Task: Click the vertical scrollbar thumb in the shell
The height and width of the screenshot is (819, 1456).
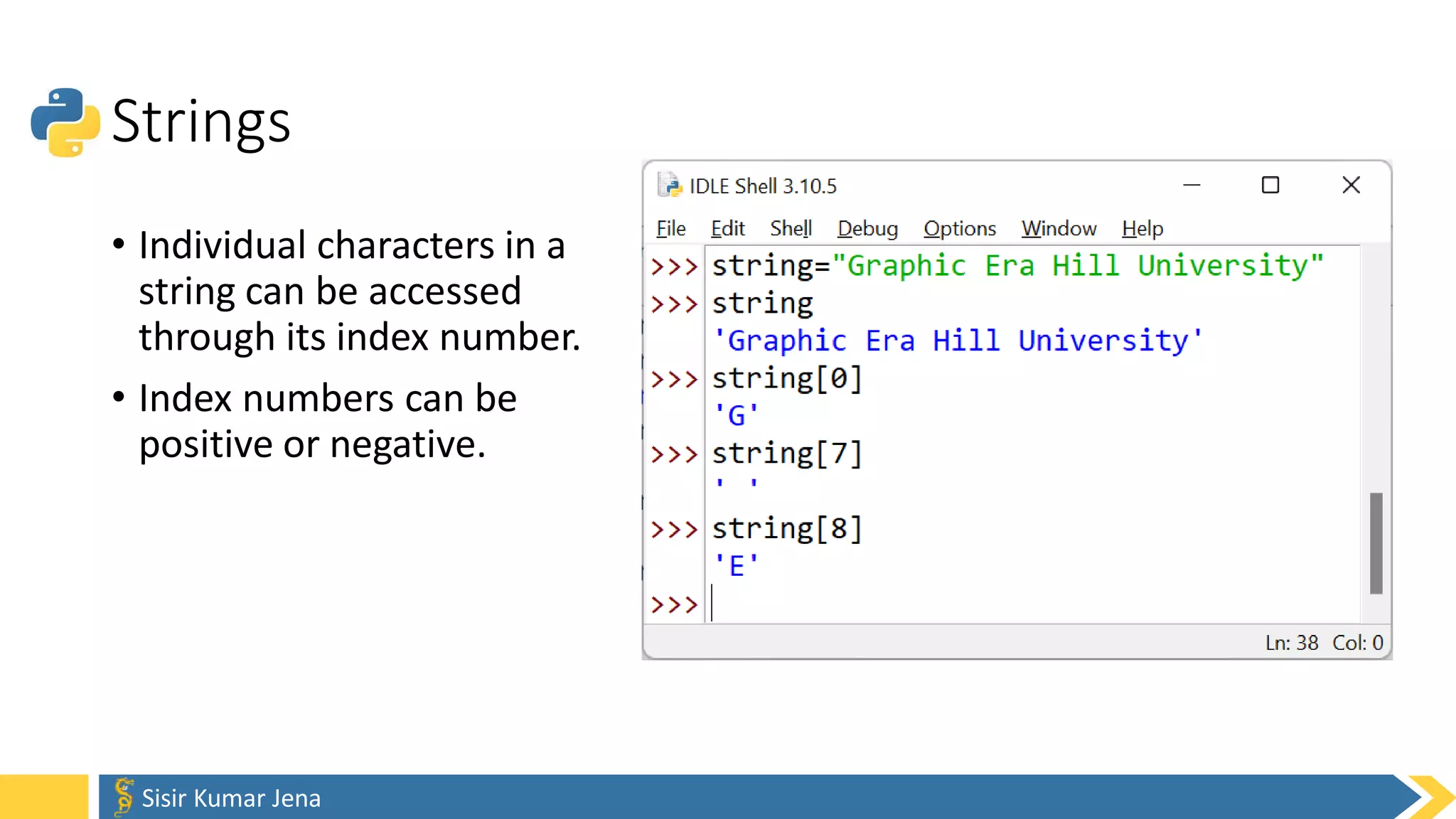Action: [x=1376, y=543]
